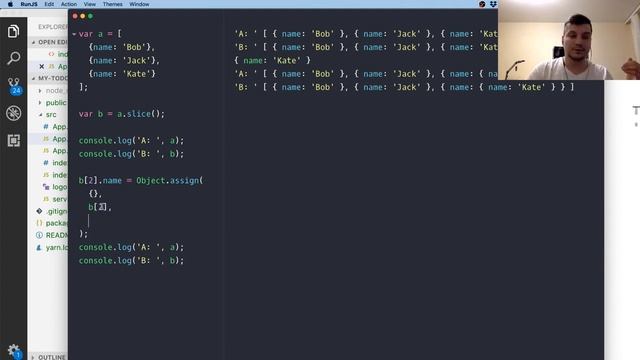Open the Action menu
Viewport: 640px width, 360px height.
pyautogui.click(x=69, y=4)
